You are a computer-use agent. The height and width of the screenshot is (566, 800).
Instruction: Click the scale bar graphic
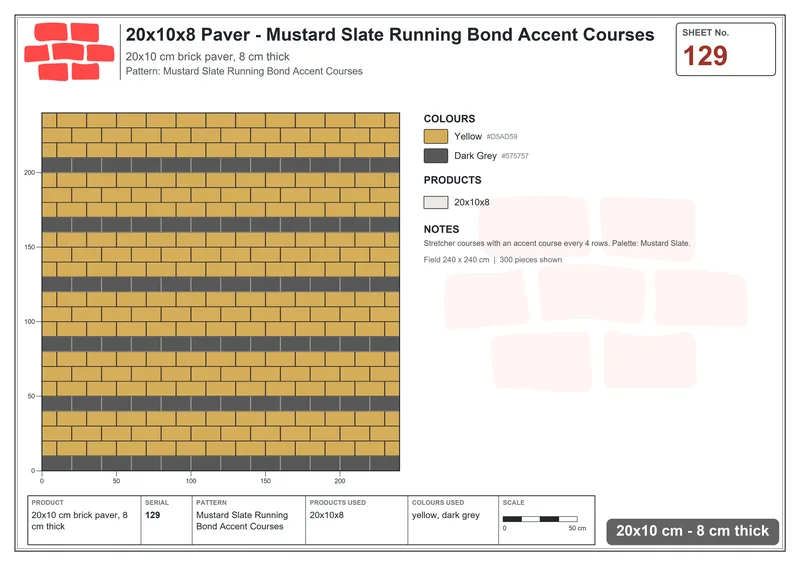click(x=540, y=519)
